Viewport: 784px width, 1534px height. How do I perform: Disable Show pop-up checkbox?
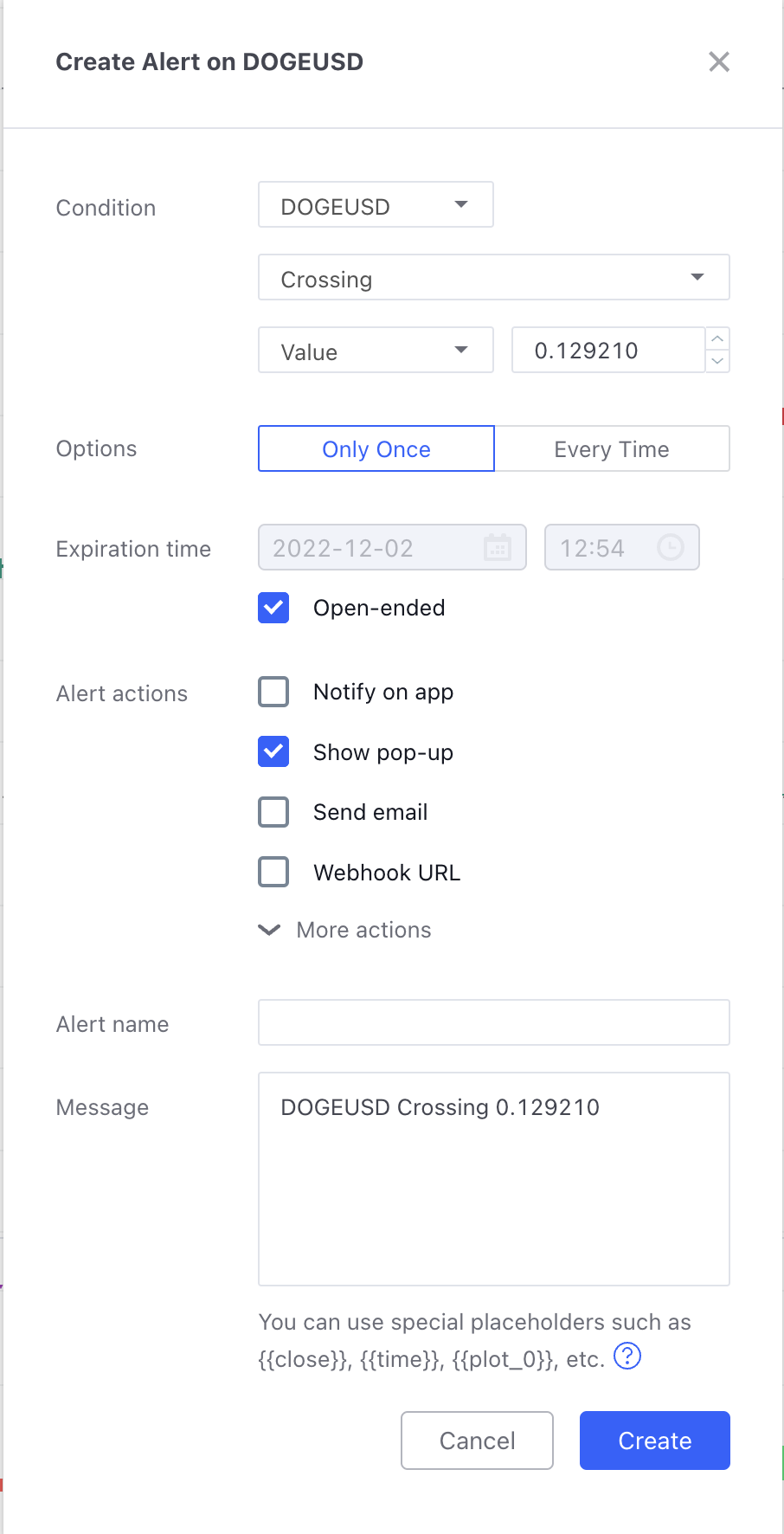(273, 752)
